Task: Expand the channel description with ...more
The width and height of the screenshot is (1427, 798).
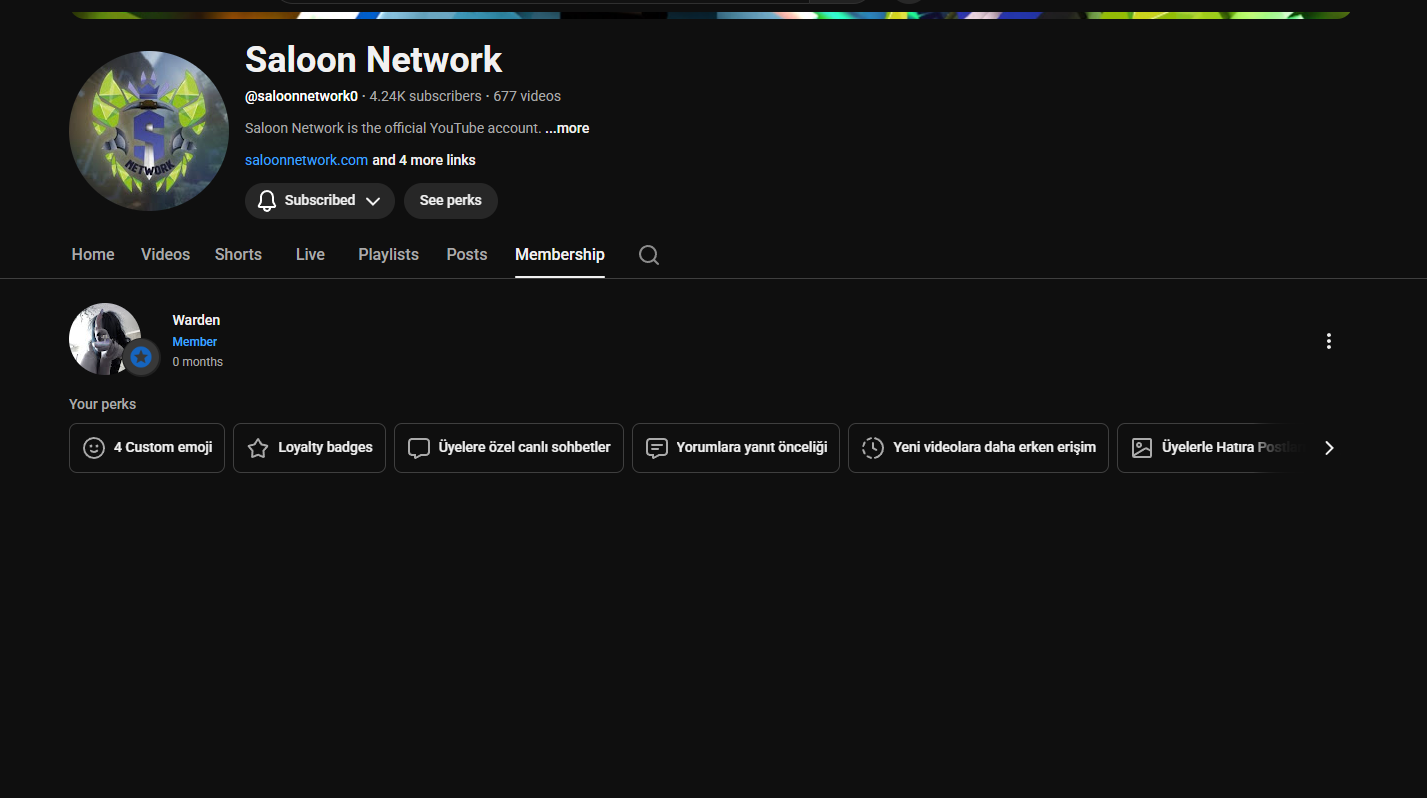Action: click(x=567, y=128)
